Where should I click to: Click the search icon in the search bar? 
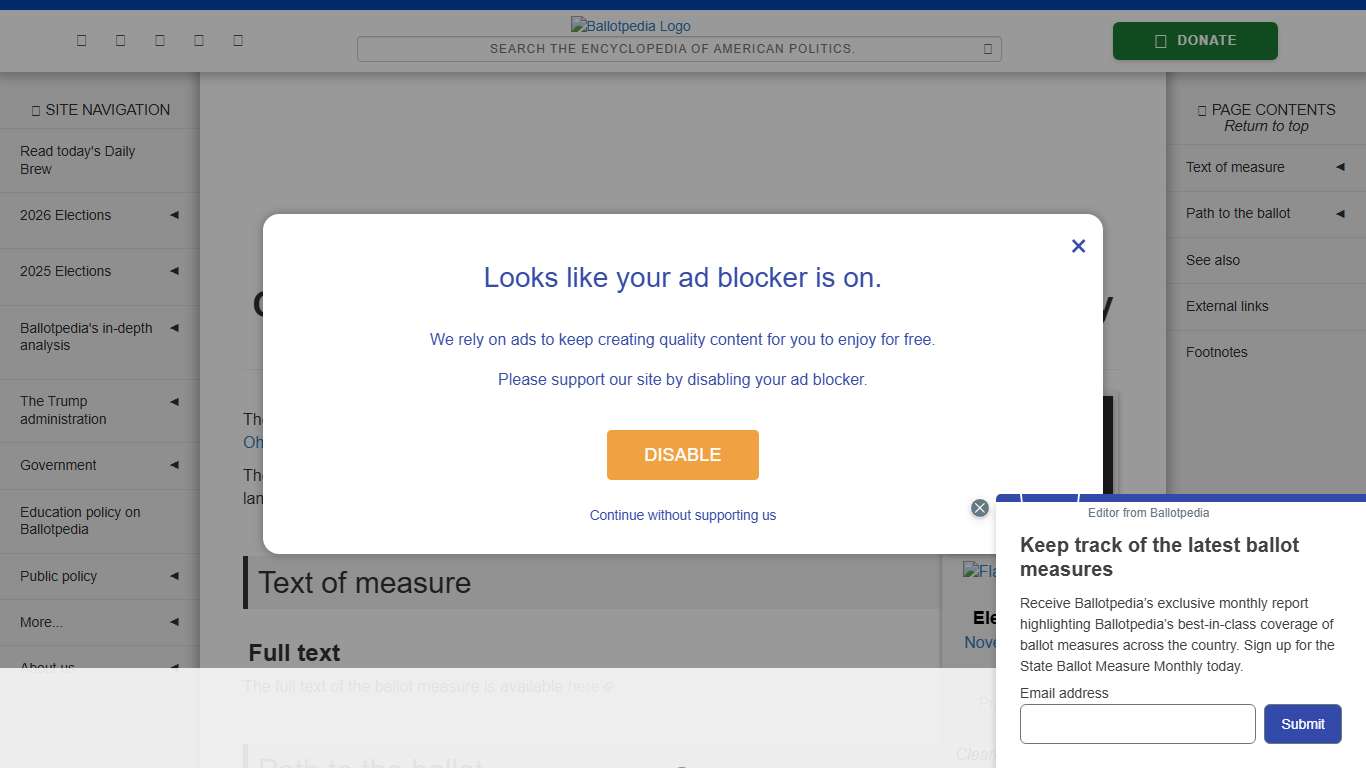(x=987, y=49)
